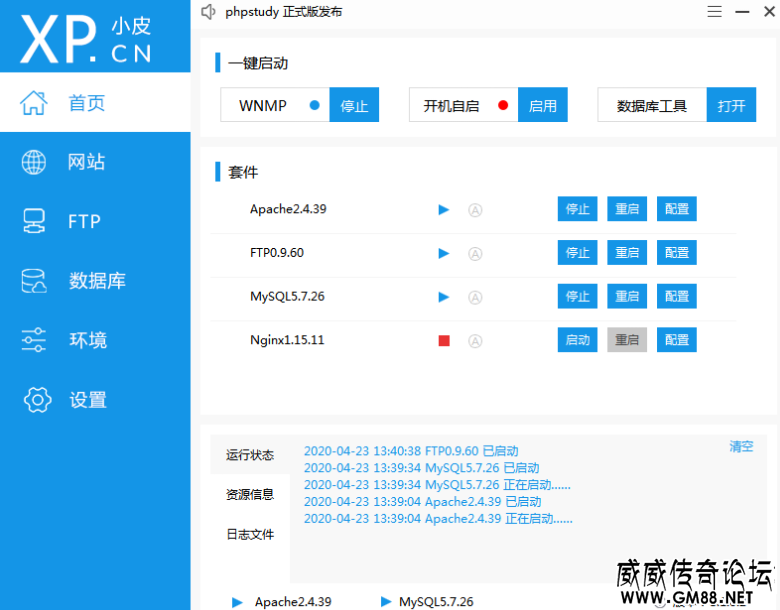Viewport: 780px width, 610px height.
Task: Toggle FTP0.9.60 auto-start A icon
Action: point(475,254)
